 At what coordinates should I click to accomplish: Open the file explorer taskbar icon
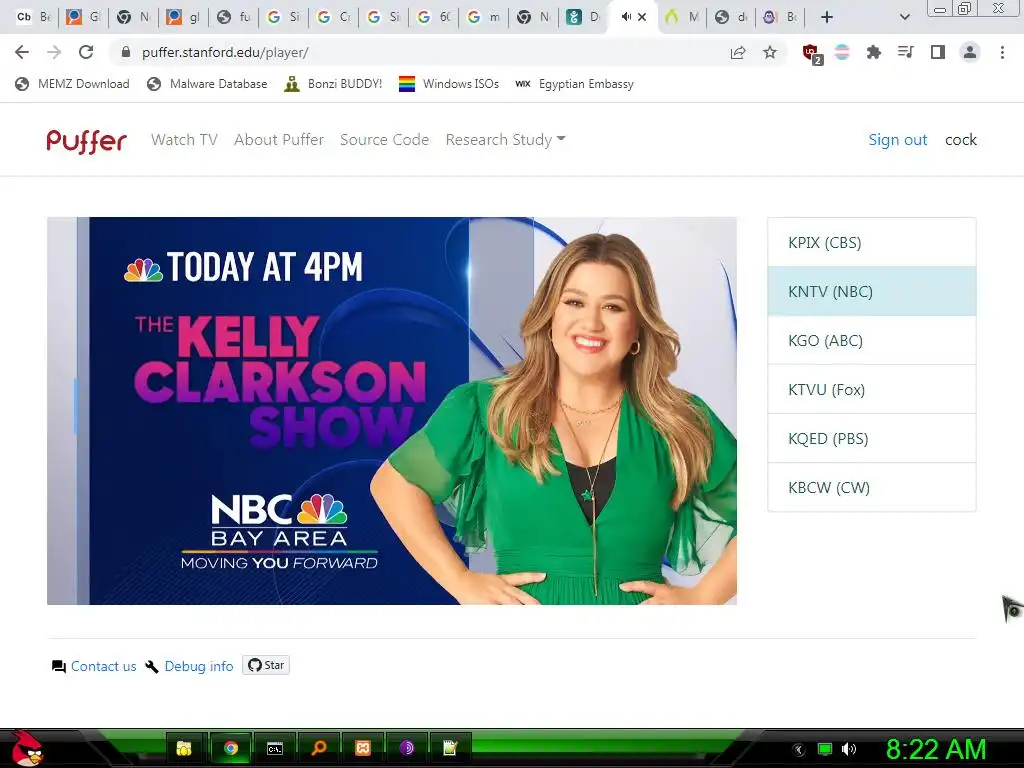pyautogui.click(x=184, y=748)
